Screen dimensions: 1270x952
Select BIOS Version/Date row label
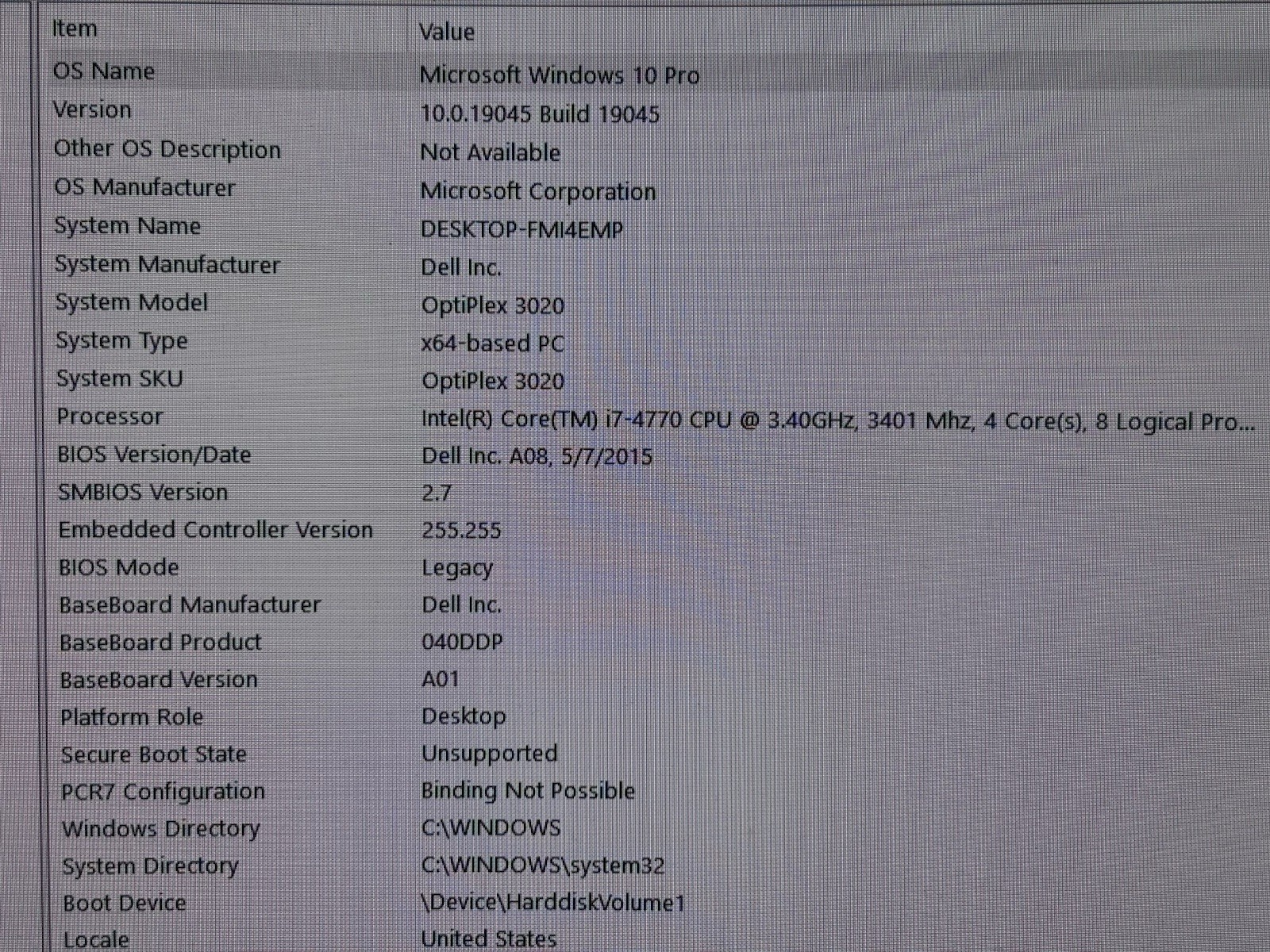point(154,455)
